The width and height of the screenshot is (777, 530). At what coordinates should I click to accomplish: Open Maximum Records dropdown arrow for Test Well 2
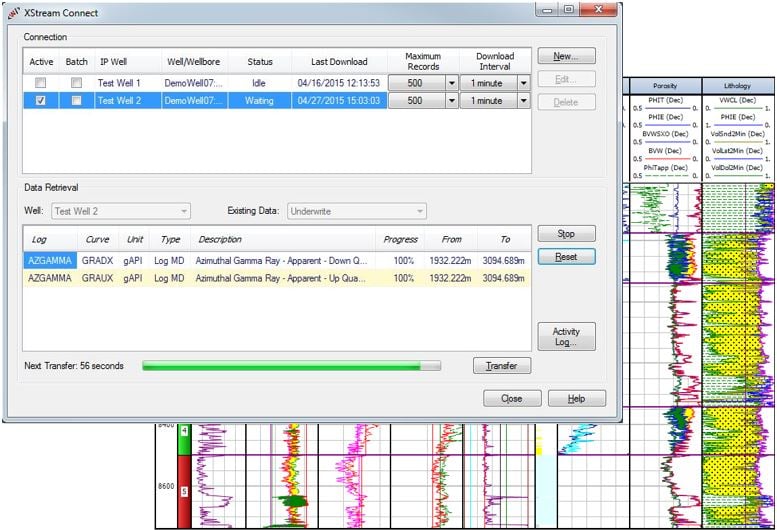pos(451,101)
